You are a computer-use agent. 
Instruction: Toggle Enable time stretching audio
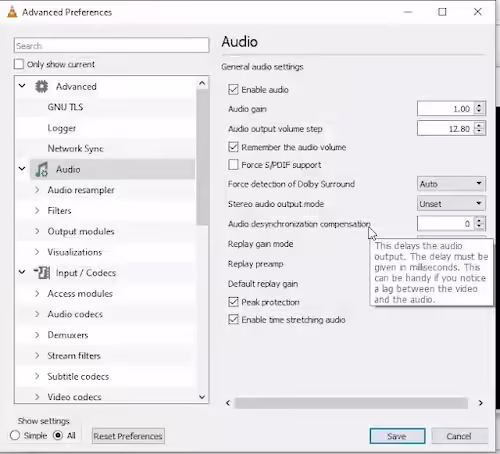[x=233, y=319]
